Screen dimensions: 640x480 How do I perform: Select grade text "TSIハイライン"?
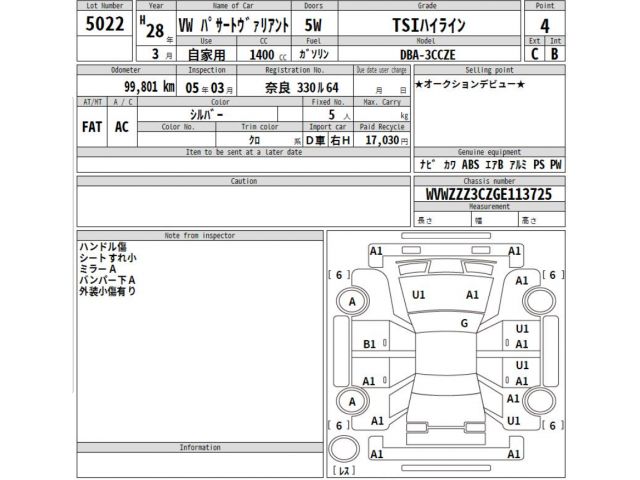pos(429,25)
